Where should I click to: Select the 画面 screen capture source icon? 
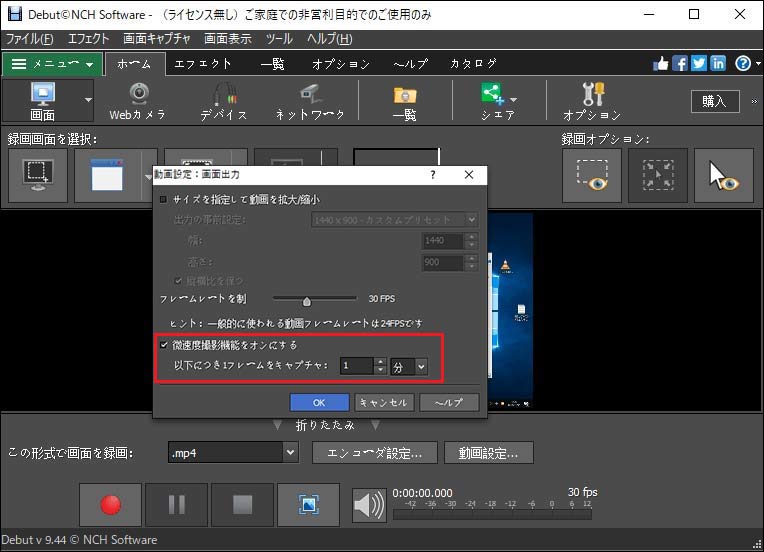click(x=42, y=100)
